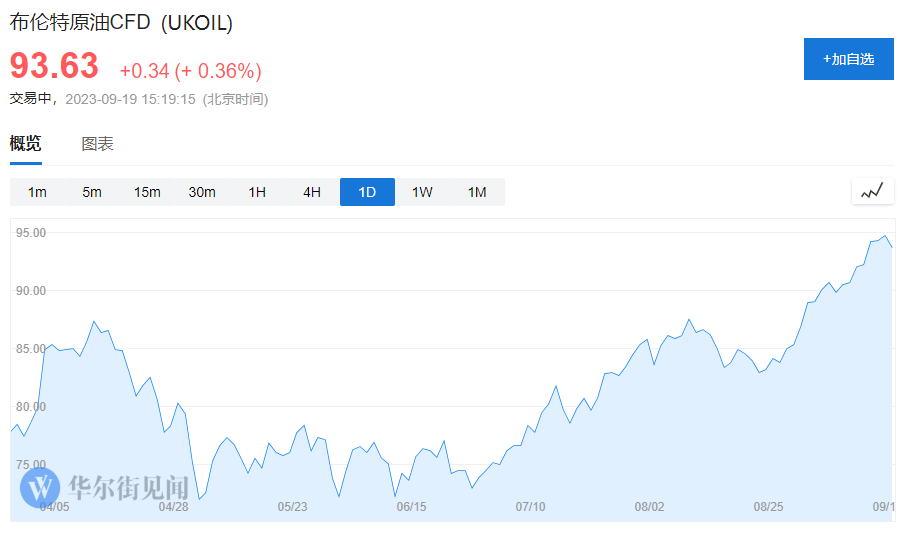
Task: Choose the 15m interval
Action: (147, 192)
